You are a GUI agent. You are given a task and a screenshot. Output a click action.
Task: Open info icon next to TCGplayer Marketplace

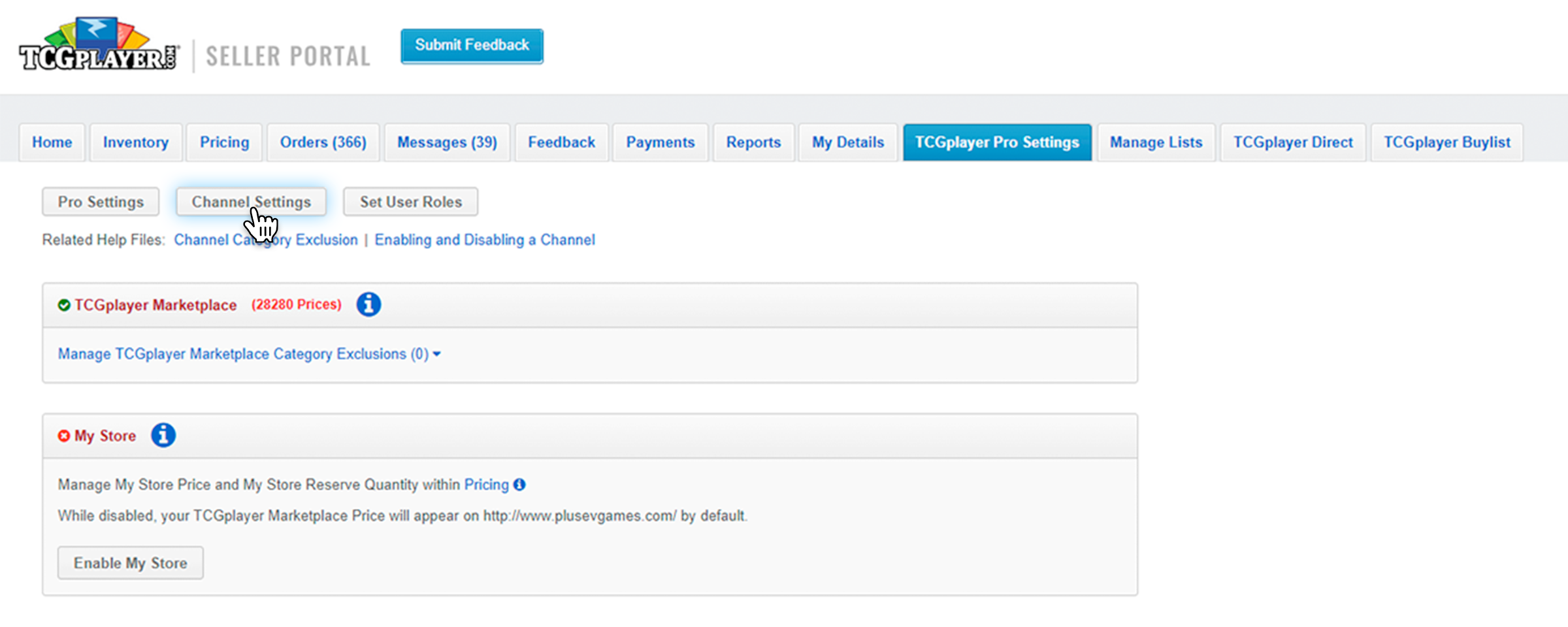368,304
